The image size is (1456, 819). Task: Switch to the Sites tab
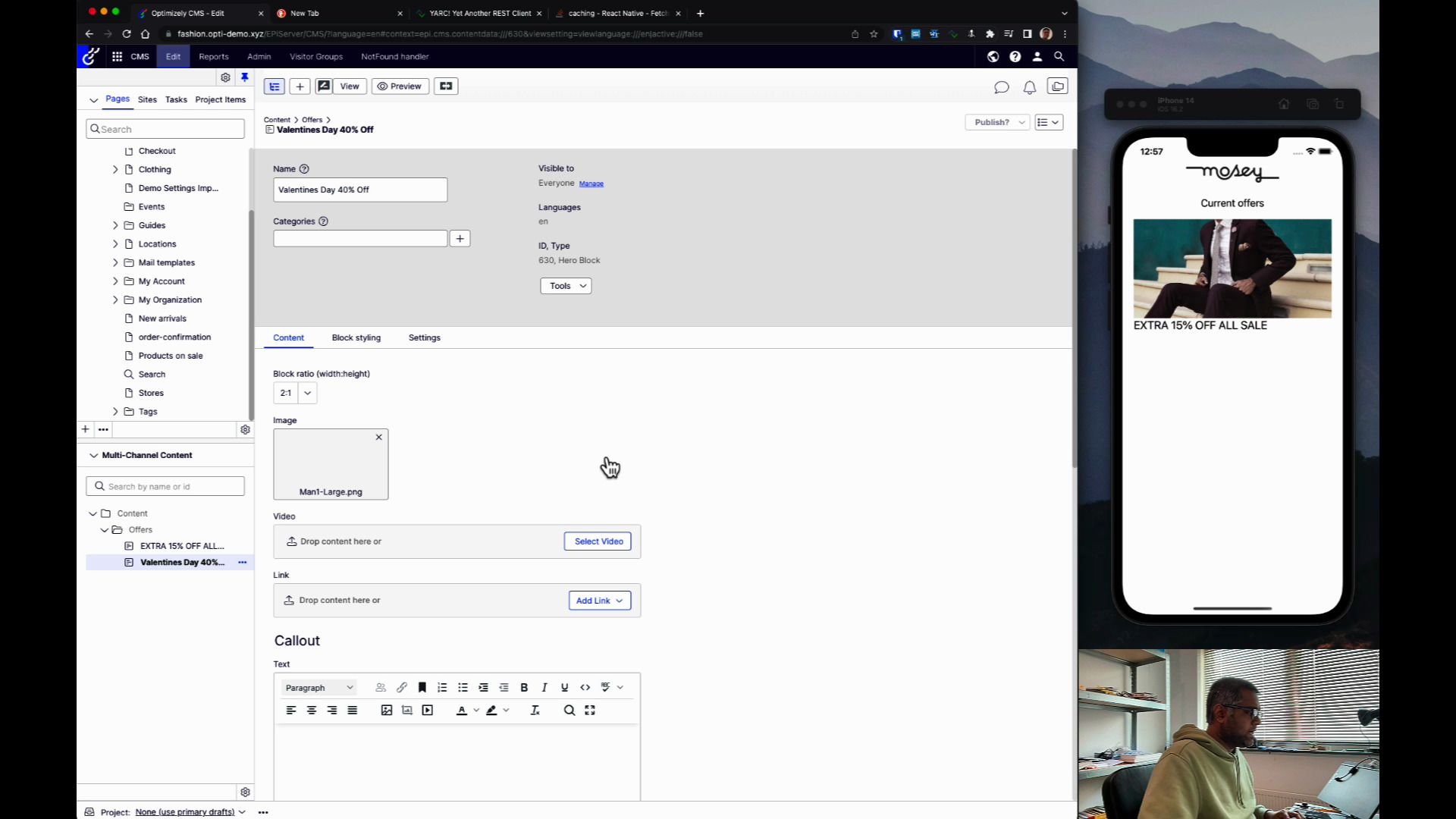[147, 99]
